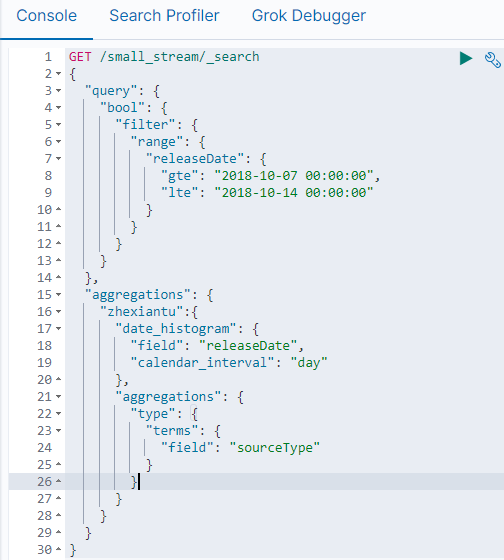Open the wrench settings menu icon

tap(493, 60)
